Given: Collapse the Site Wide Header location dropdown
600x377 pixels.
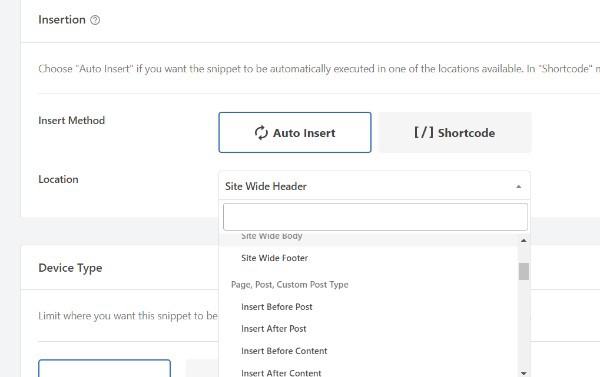Looking at the screenshot, I should click(374, 186).
